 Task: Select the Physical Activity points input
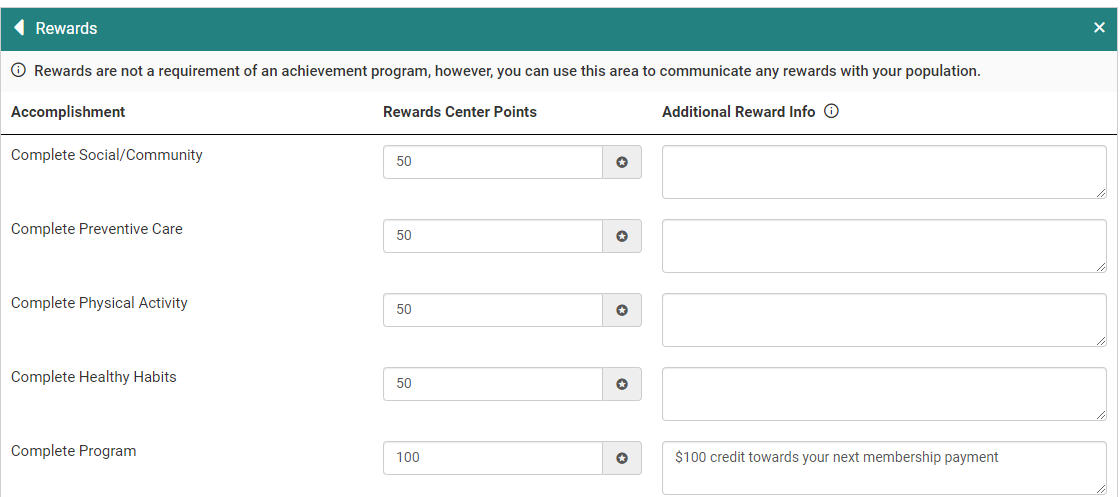coord(492,310)
